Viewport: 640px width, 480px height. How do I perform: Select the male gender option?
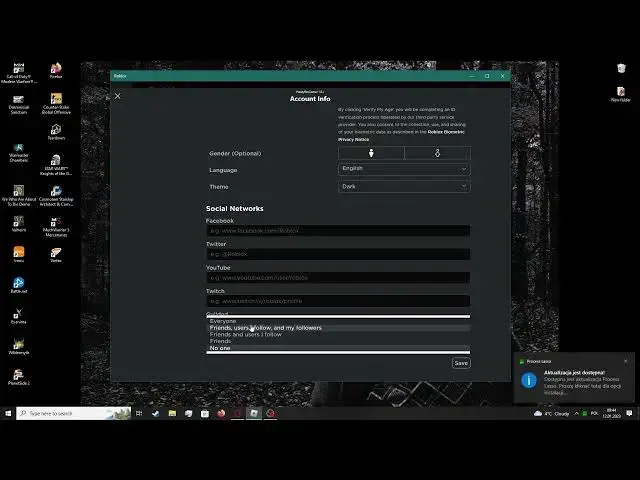point(371,153)
